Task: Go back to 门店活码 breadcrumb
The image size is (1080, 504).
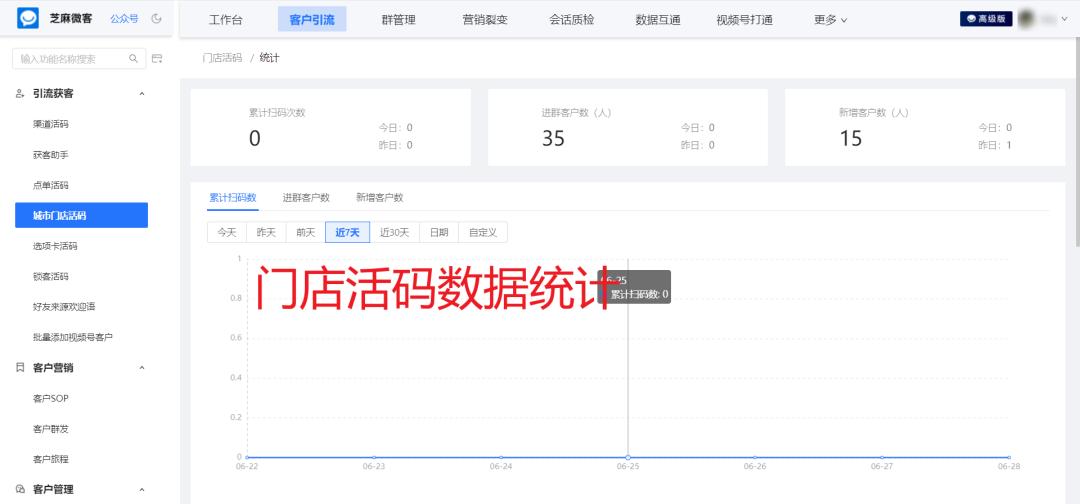Action: [222, 59]
